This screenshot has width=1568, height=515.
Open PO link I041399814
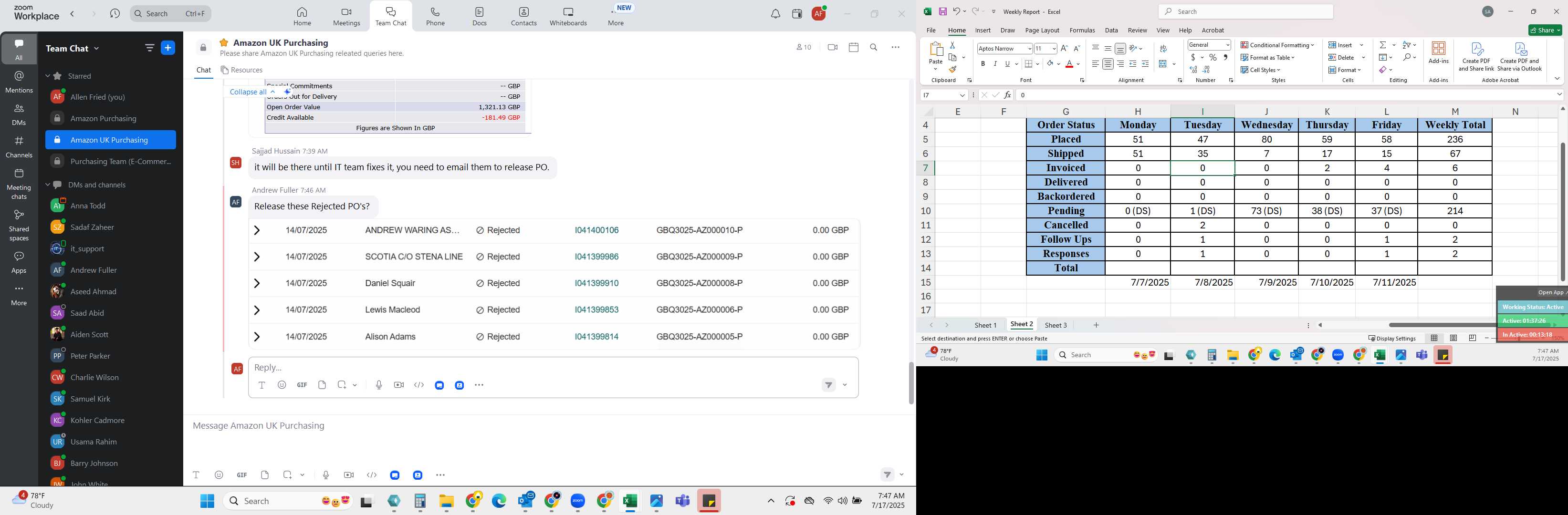[596, 337]
